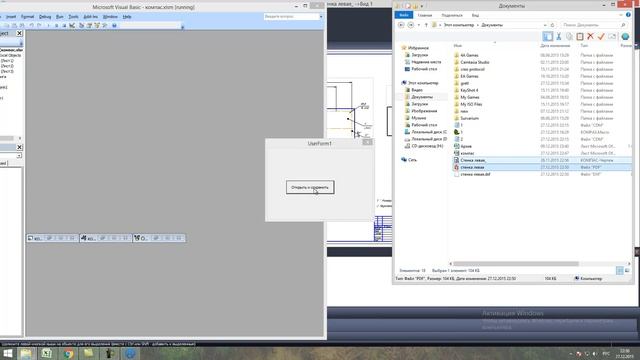Open the Properties object dropdown in Visual Basic
The width and height of the screenshot is (640, 360).
pyautogui.click(x=19, y=156)
